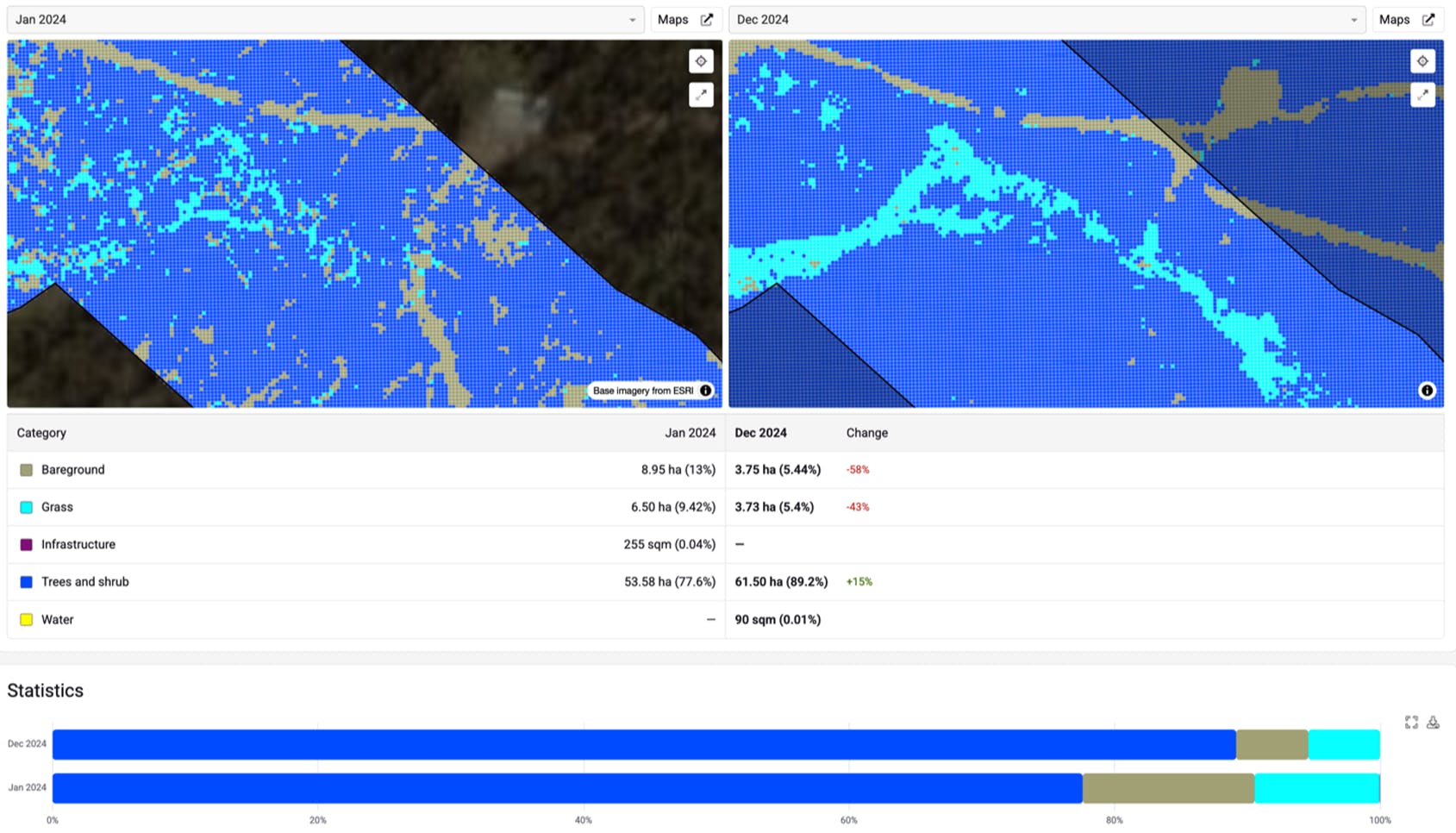
Task: Click the Bareground color swatch
Action: [x=27, y=470]
